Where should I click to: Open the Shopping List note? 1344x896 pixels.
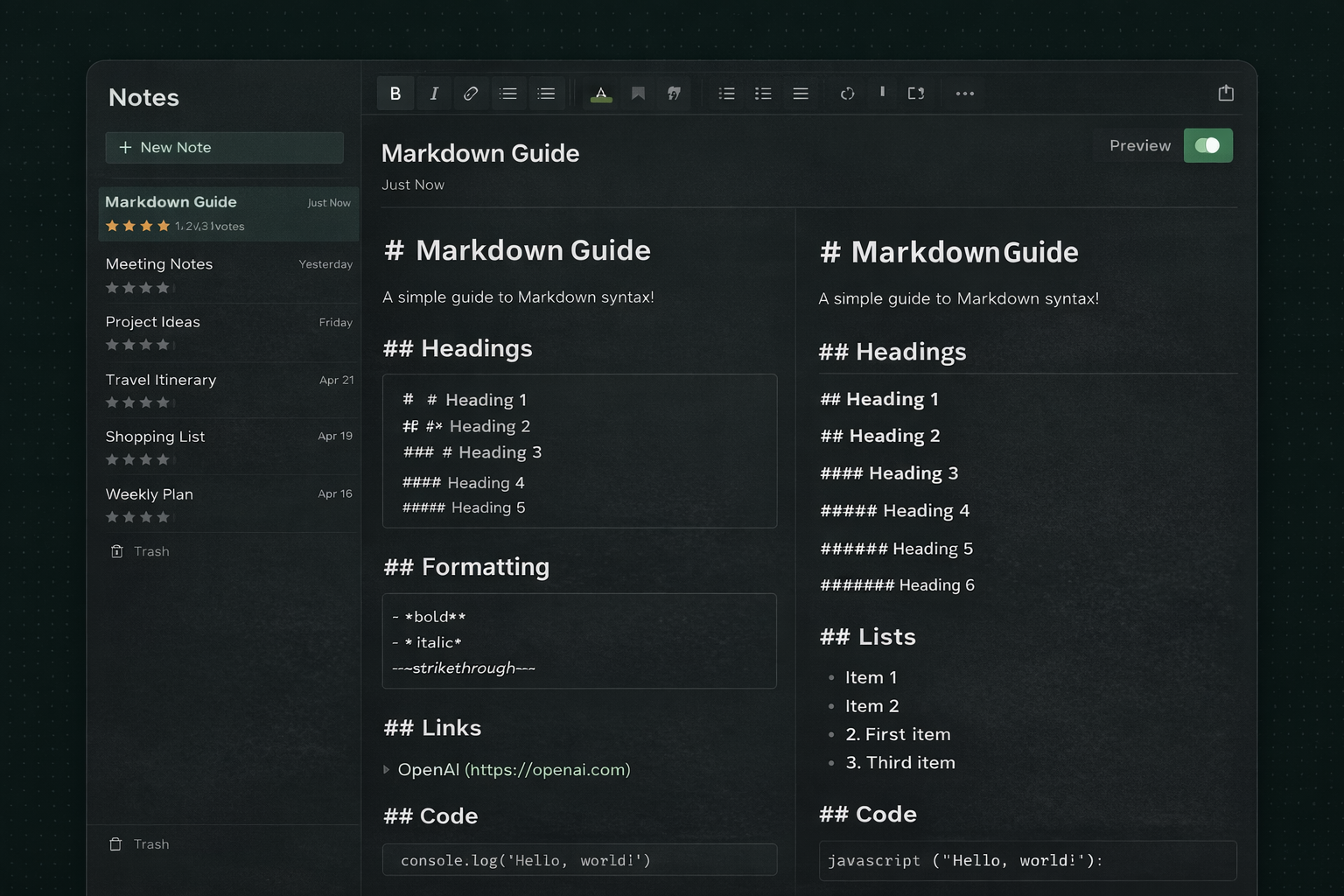(155, 437)
